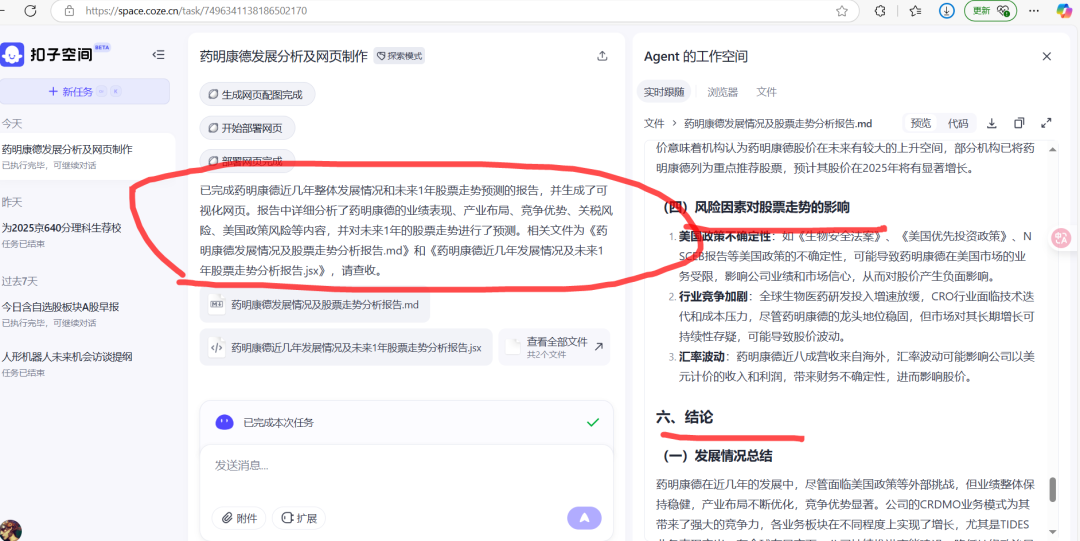Image resolution: width=1080 pixels, height=541 pixels.
Task: Click the 过去7天 section label
Action: click(17, 281)
